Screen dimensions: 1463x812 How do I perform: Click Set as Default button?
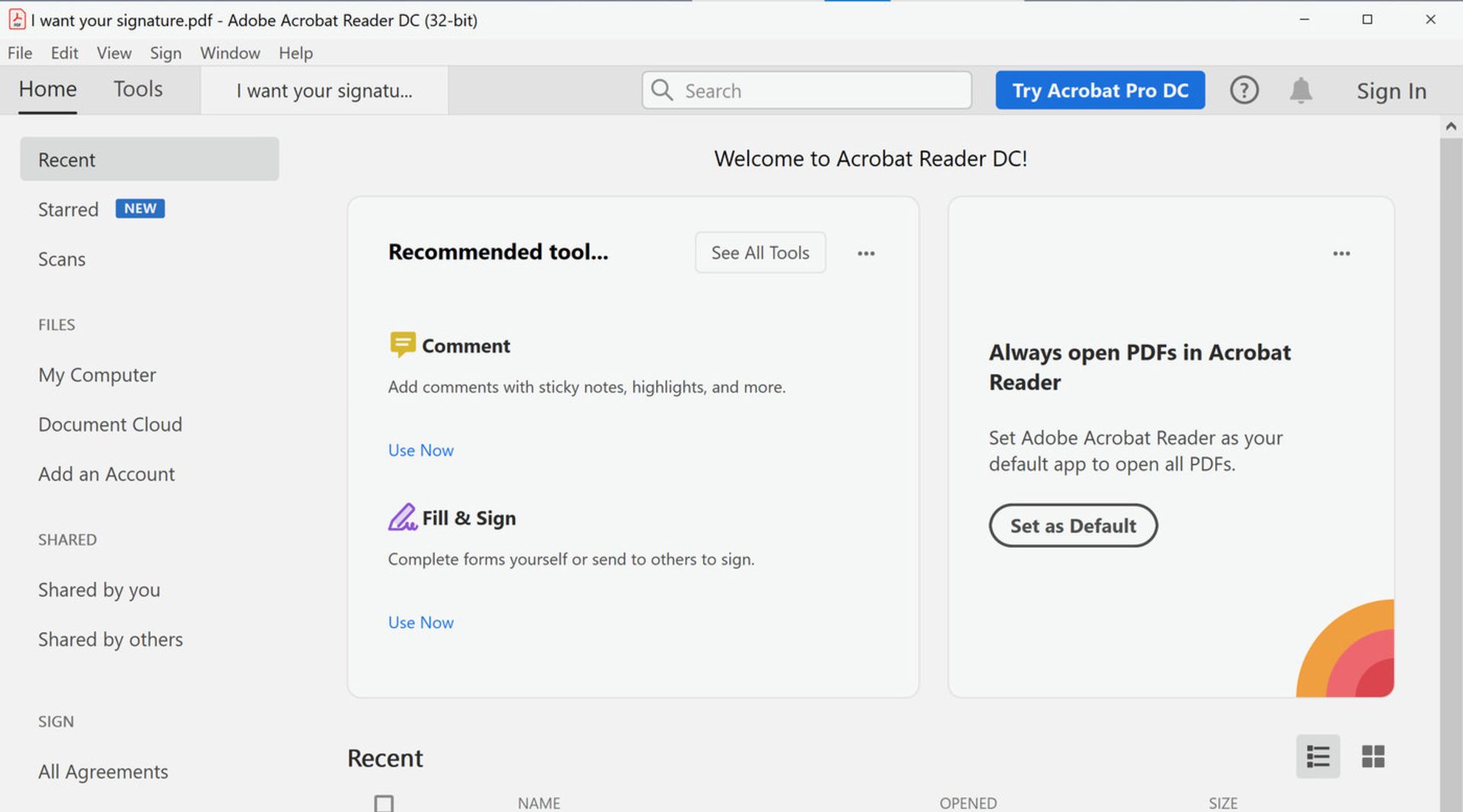pyautogui.click(x=1073, y=526)
